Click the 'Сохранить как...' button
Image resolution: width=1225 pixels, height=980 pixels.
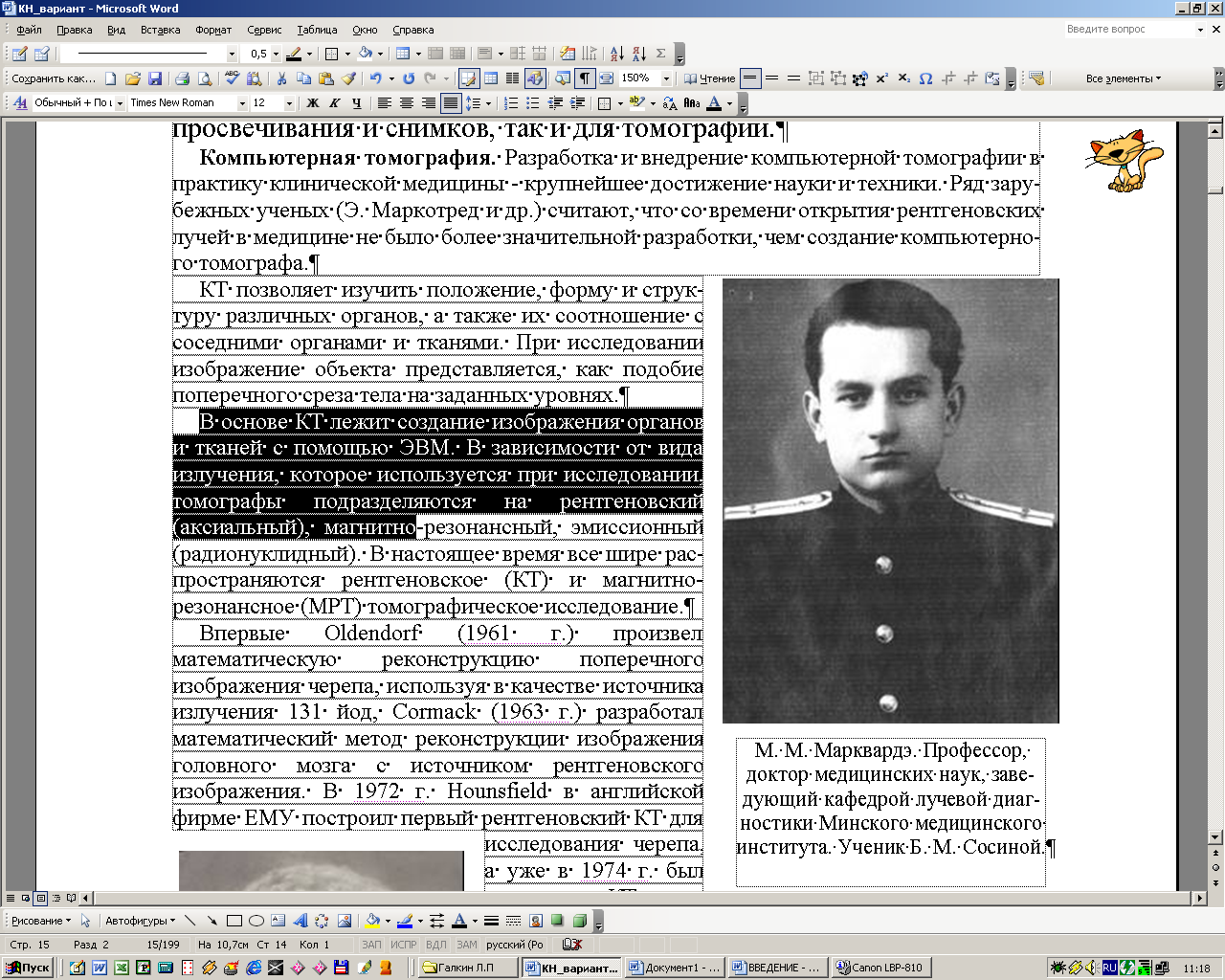point(54,78)
